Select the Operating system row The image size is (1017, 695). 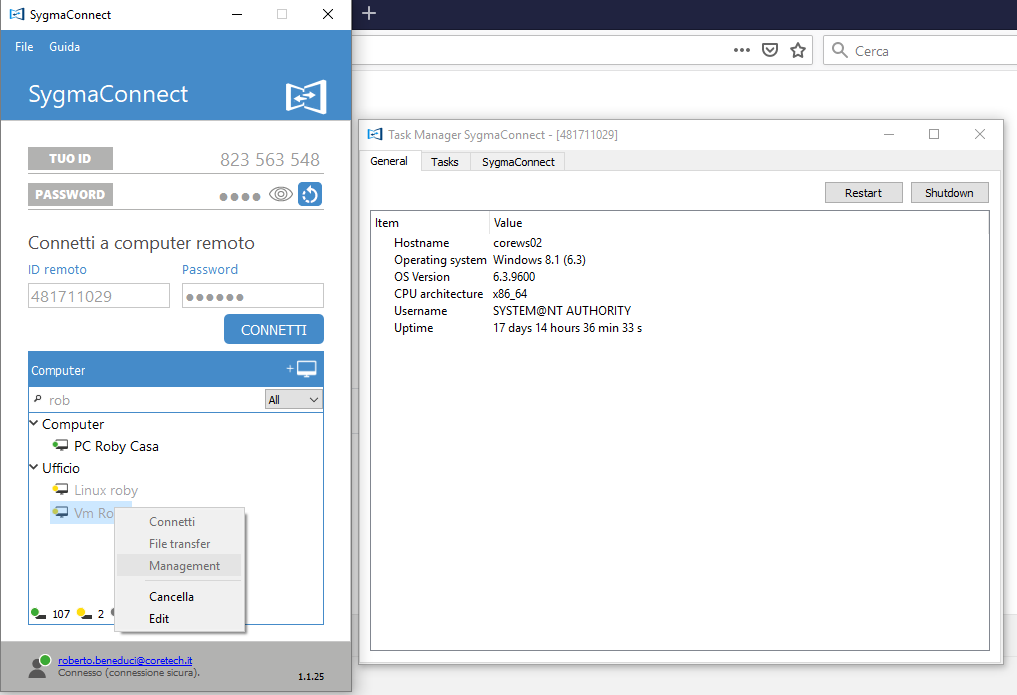coord(680,259)
